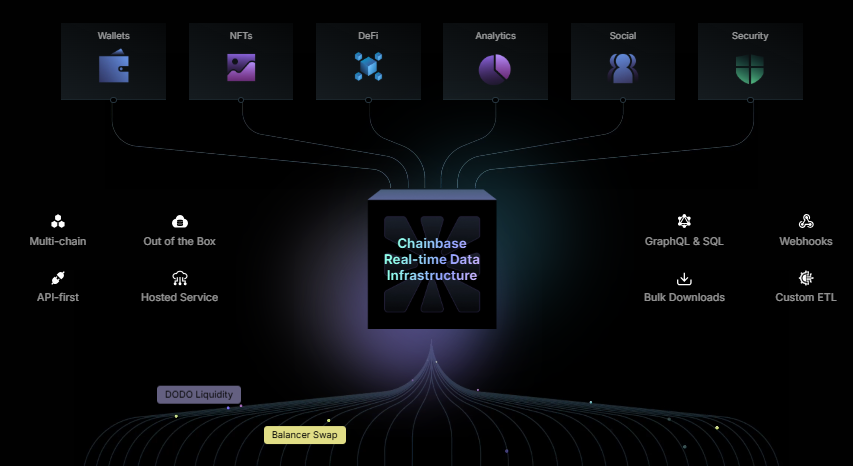Click the API-first feature label
The height and width of the screenshot is (466, 853).
pyautogui.click(x=58, y=297)
